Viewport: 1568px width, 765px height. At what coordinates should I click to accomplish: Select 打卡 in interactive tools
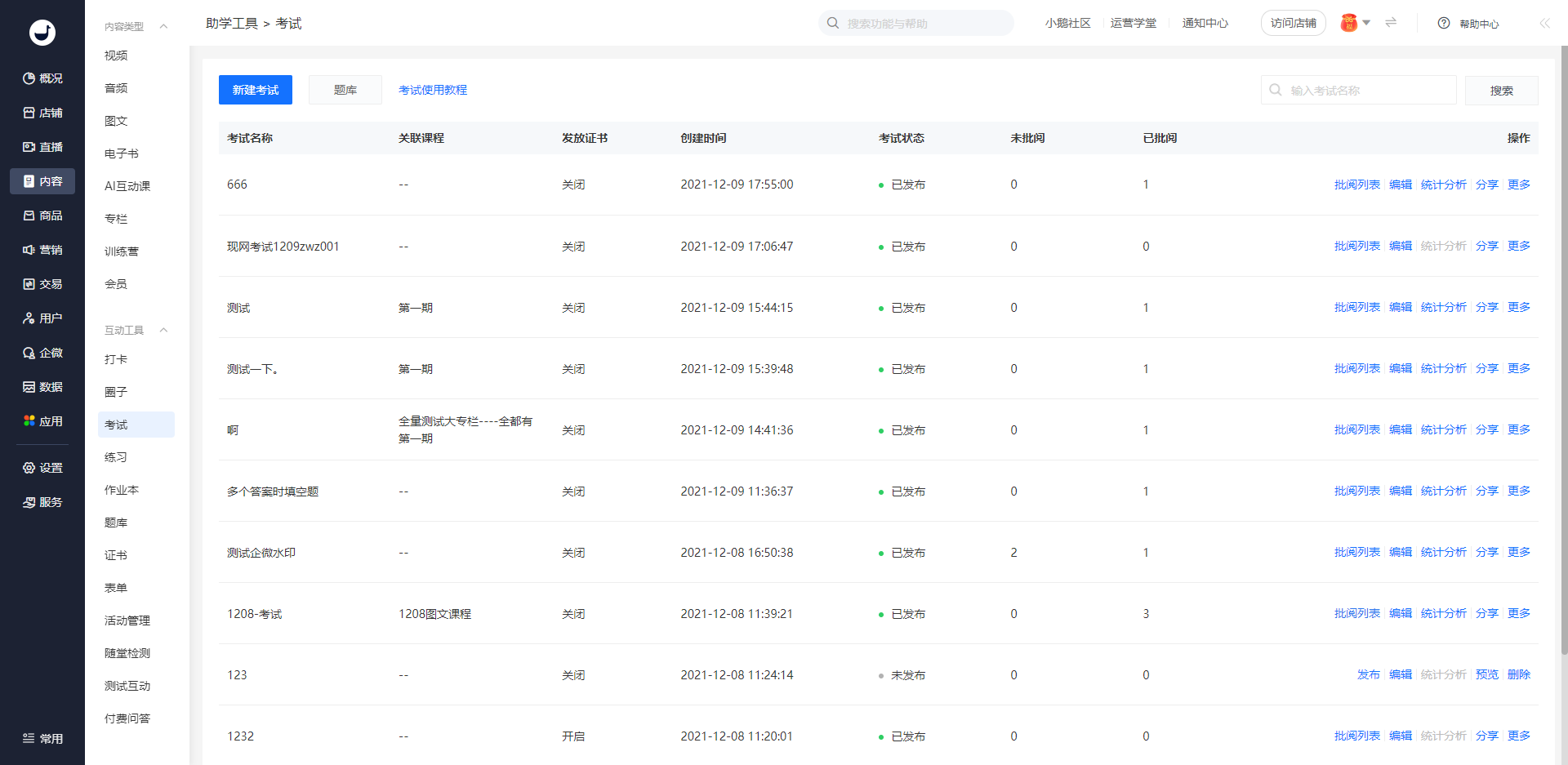pyautogui.click(x=116, y=359)
